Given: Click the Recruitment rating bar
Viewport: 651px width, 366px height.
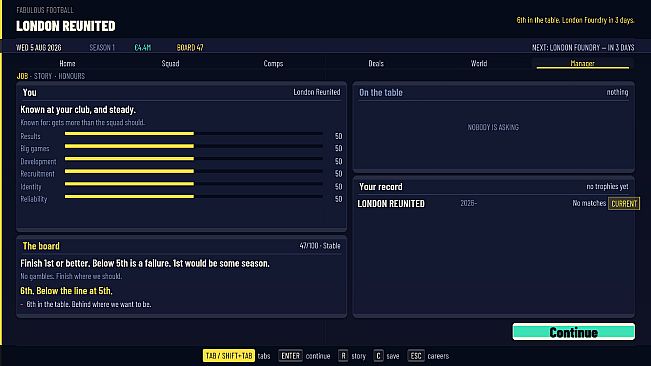Looking at the screenshot, I should pyautogui.click(x=194, y=171).
